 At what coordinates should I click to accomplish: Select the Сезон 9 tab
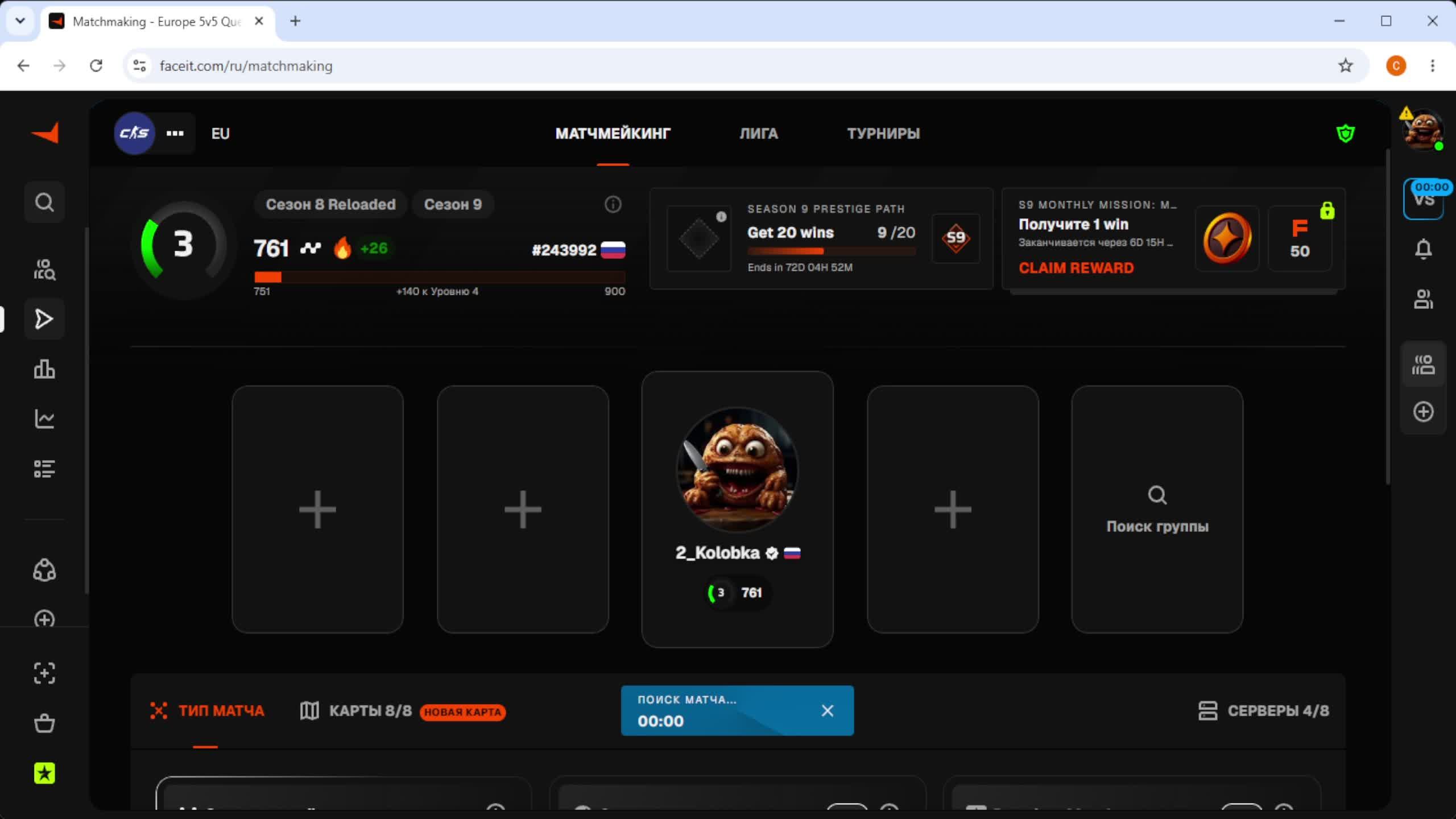pos(453,204)
